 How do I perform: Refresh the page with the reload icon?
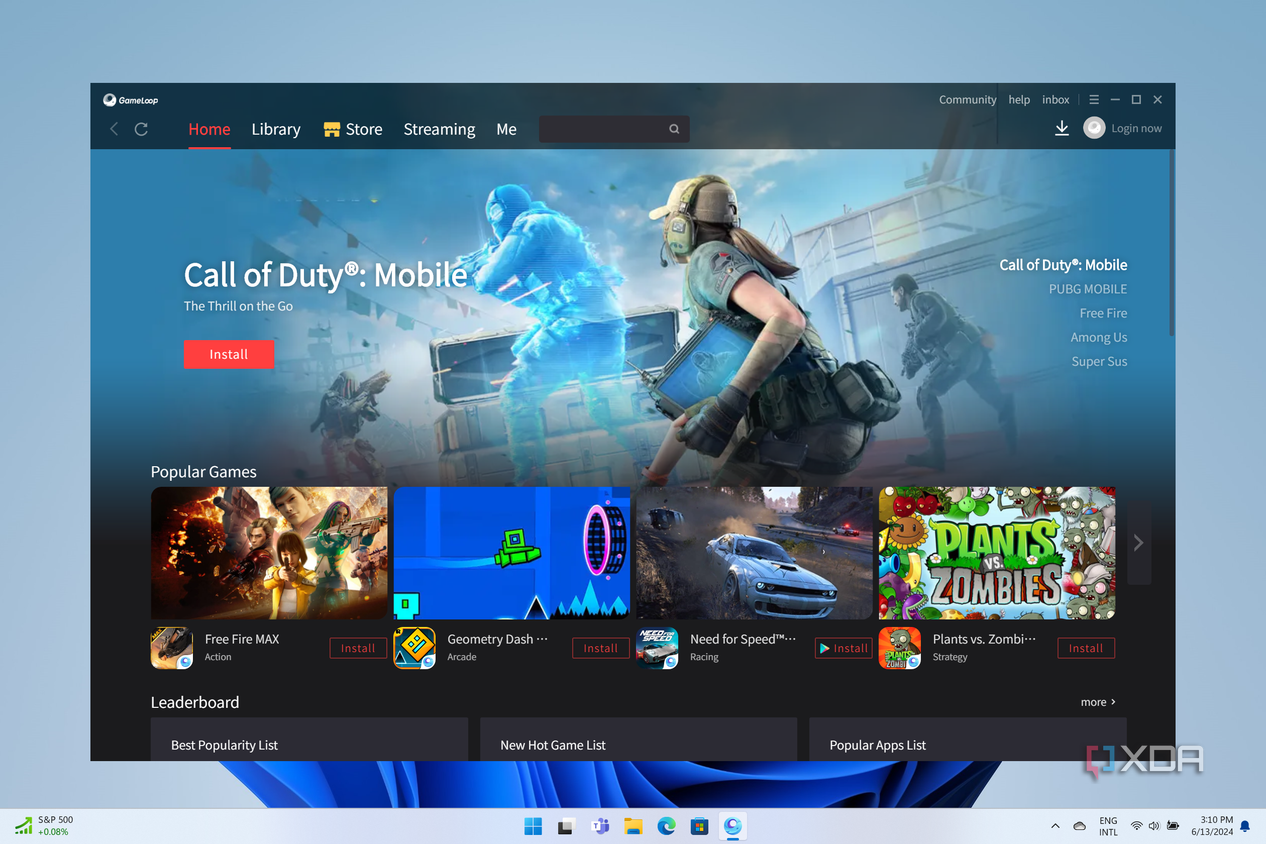click(142, 129)
